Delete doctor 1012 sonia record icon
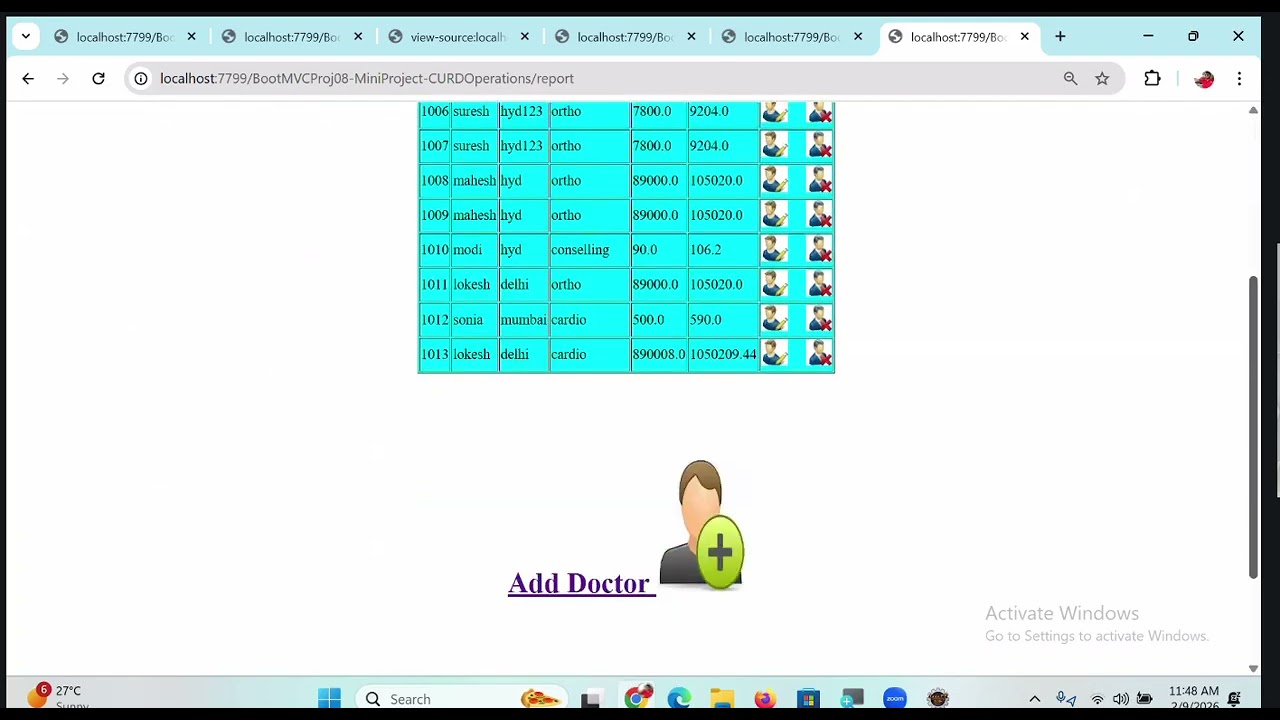 (820, 320)
